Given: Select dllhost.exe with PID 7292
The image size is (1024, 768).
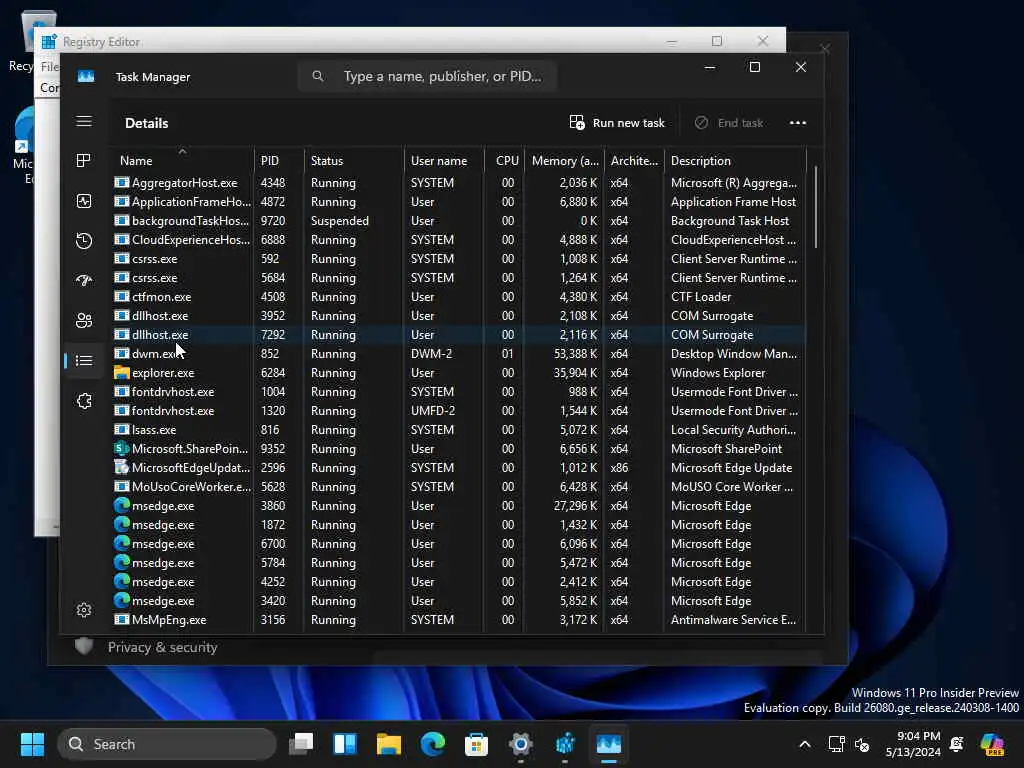Looking at the screenshot, I should (458, 334).
